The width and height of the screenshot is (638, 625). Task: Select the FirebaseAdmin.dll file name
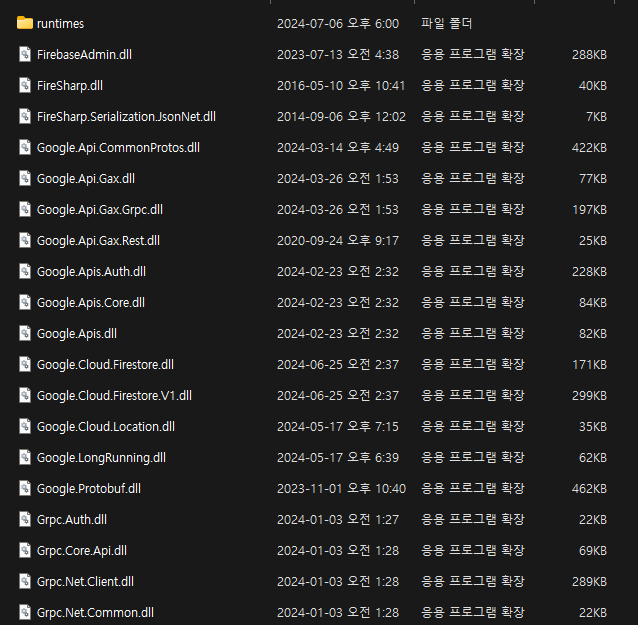pyautogui.click(x=84, y=55)
